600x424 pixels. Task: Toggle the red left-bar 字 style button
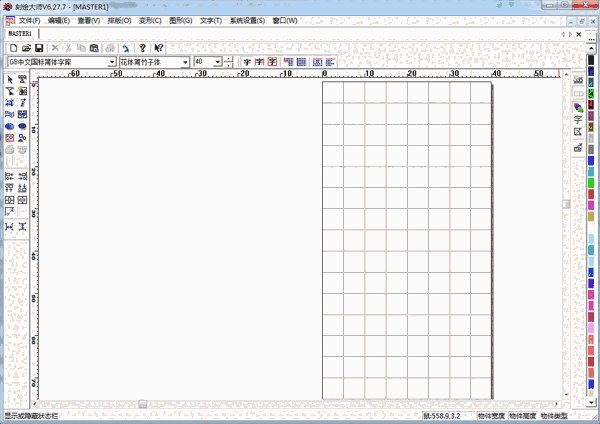coord(260,62)
